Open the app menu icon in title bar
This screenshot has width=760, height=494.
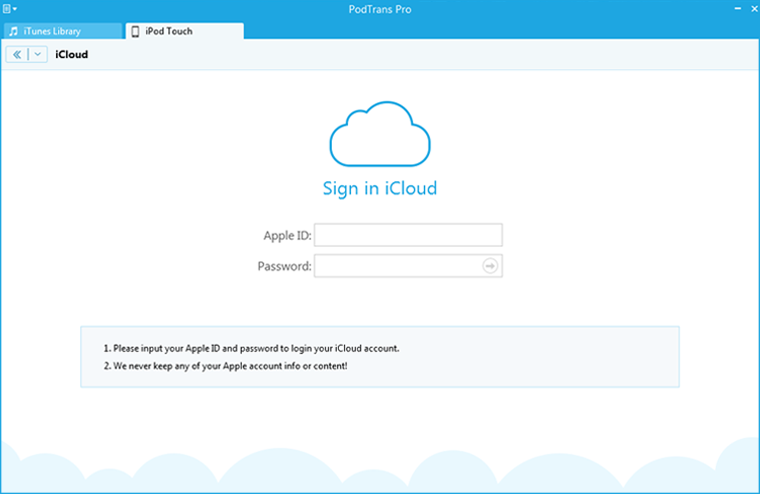(x=9, y=8)
